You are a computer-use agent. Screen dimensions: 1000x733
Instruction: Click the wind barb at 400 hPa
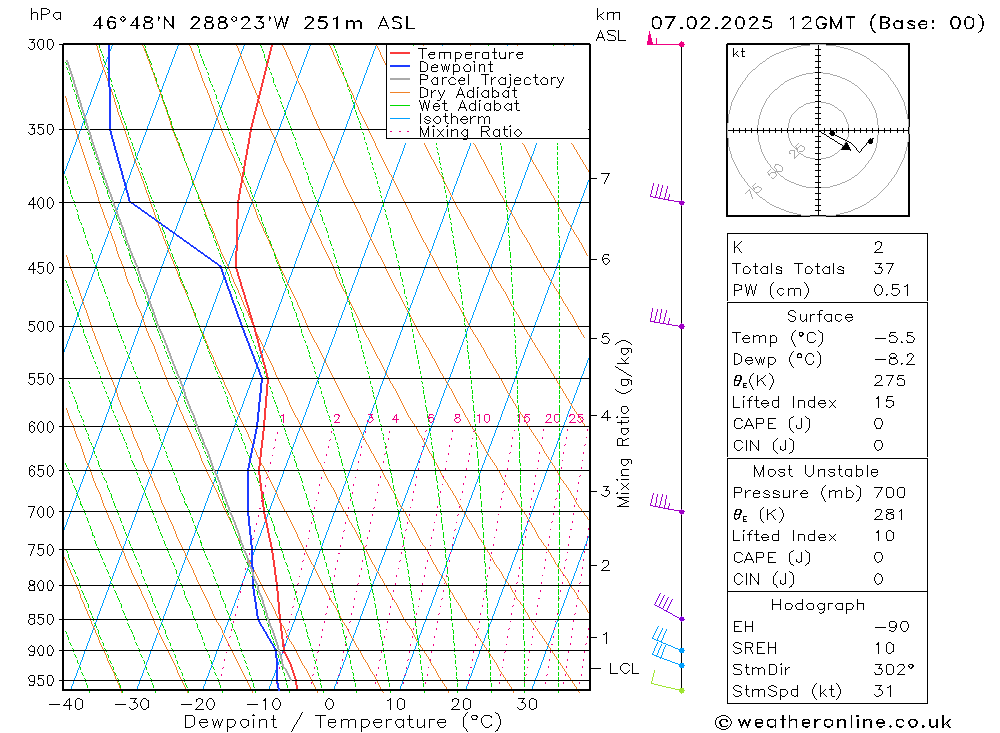[x=666, y=194]
